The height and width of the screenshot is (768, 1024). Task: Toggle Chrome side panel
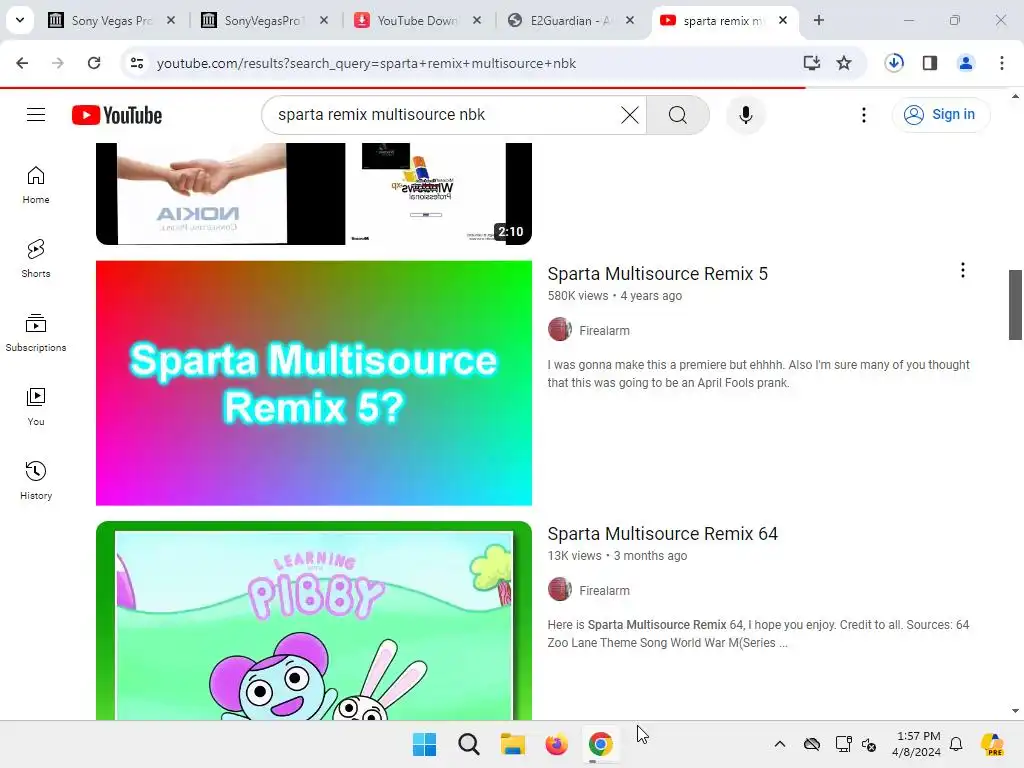[929, 63]
